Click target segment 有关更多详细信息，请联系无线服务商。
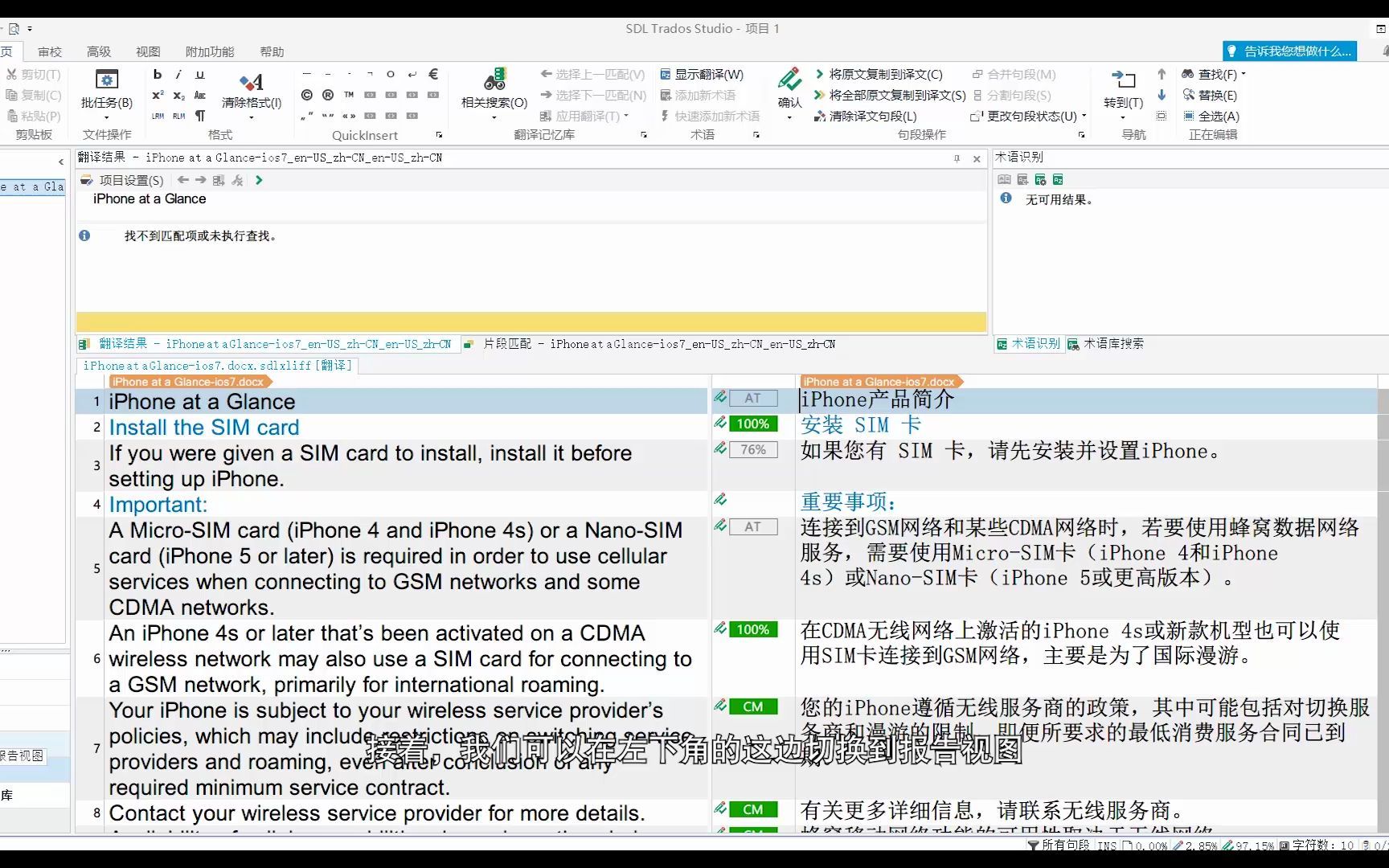1389x868 pixels. point(994,810)
